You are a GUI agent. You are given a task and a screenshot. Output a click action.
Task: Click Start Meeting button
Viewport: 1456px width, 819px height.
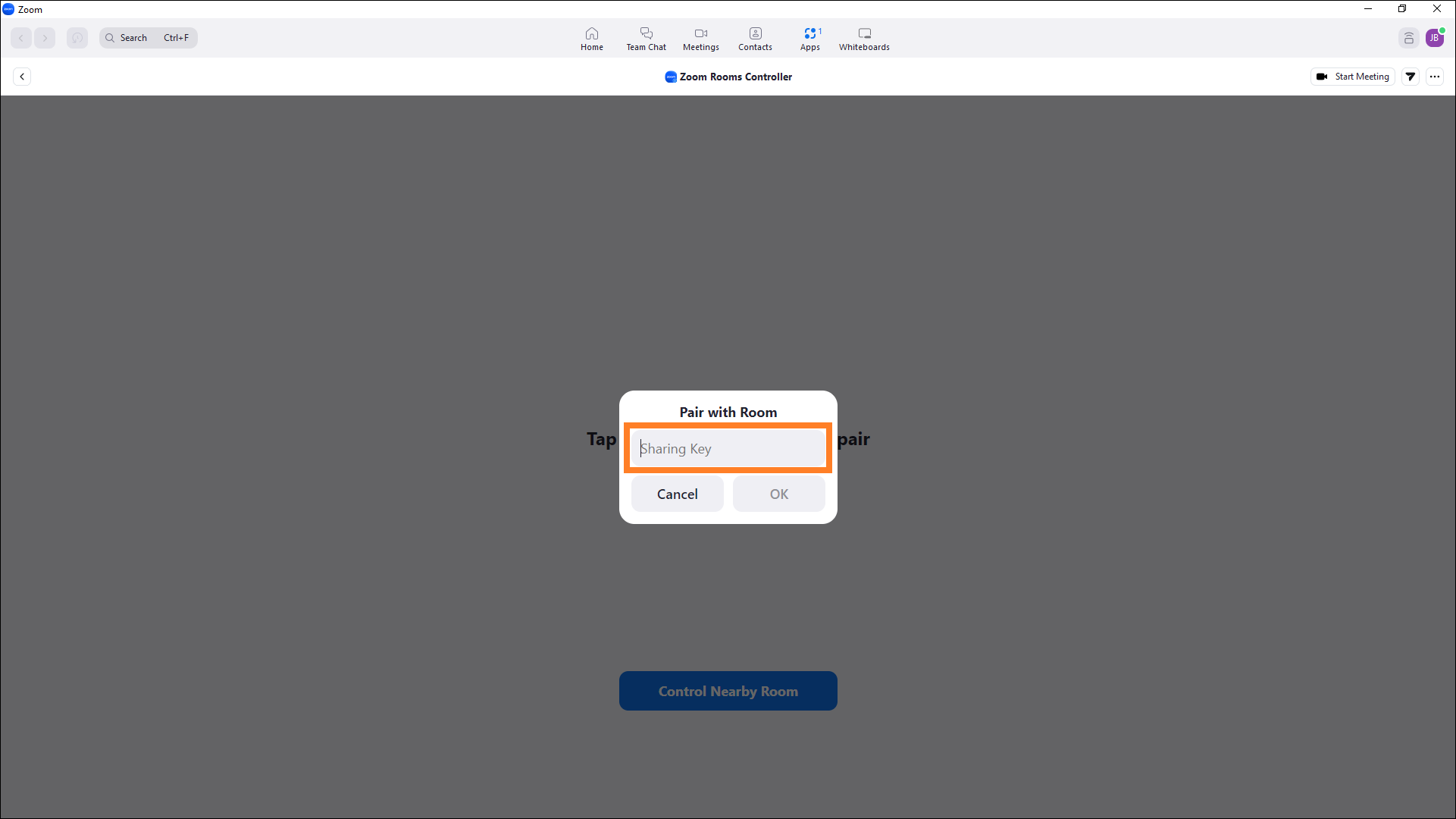[x=1353, y=77]
